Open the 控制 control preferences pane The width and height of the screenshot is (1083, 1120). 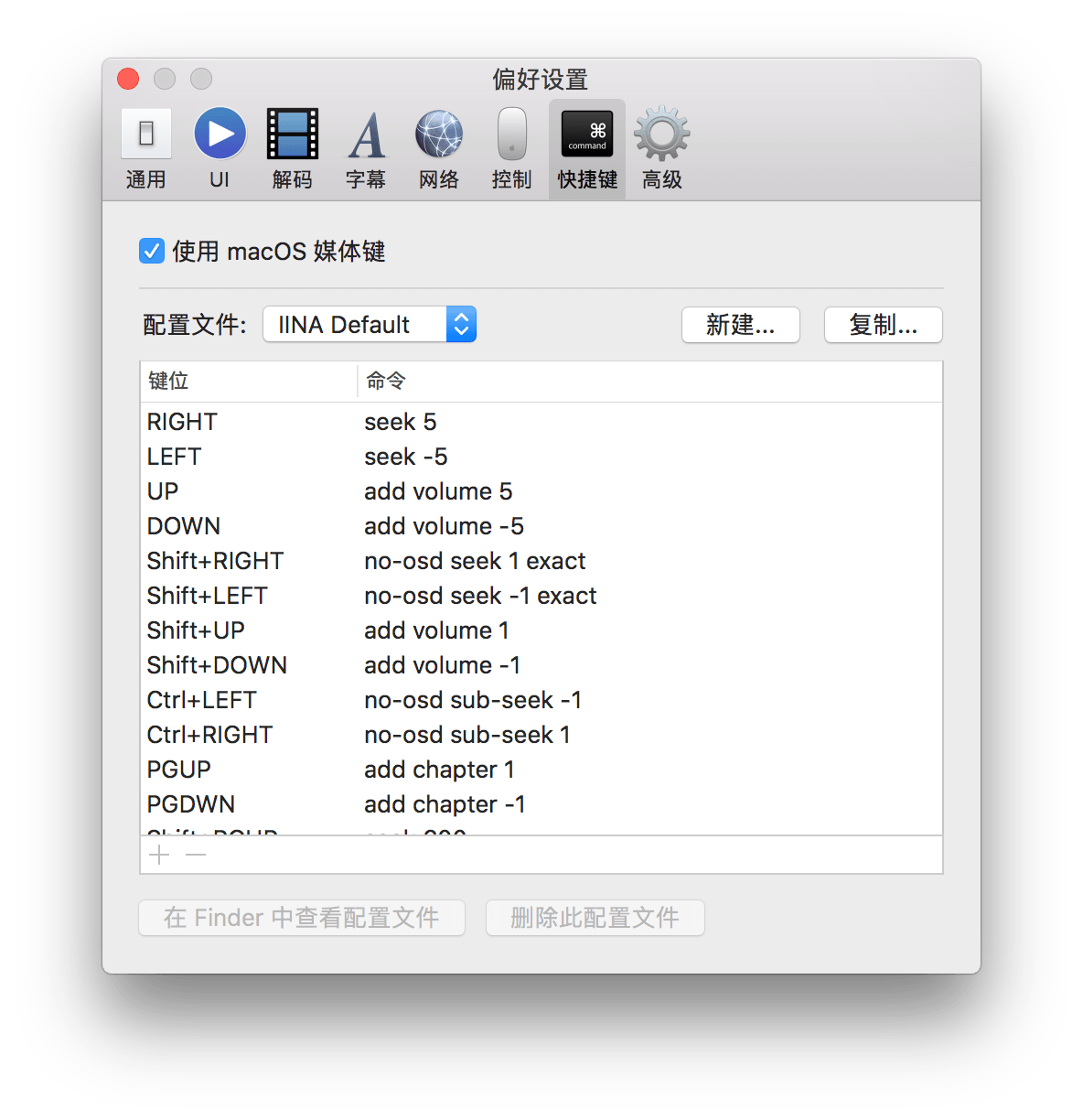512,149
